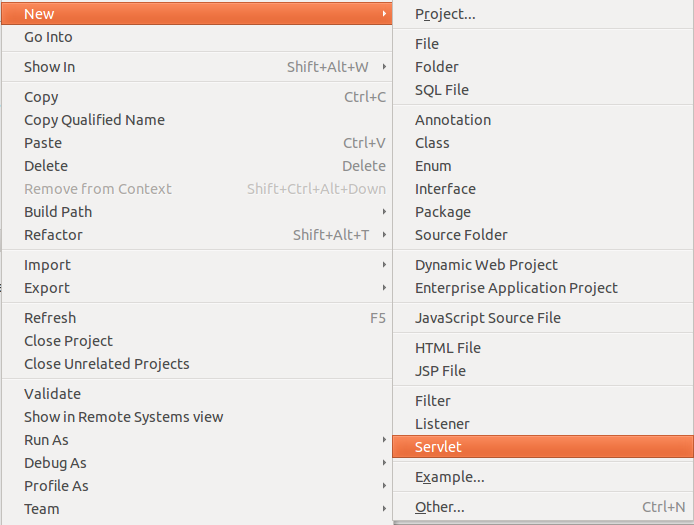Choose Delete in the context menu
This screenshot has height=525, width=694.
pyautogui.click(x=197, y=166)
